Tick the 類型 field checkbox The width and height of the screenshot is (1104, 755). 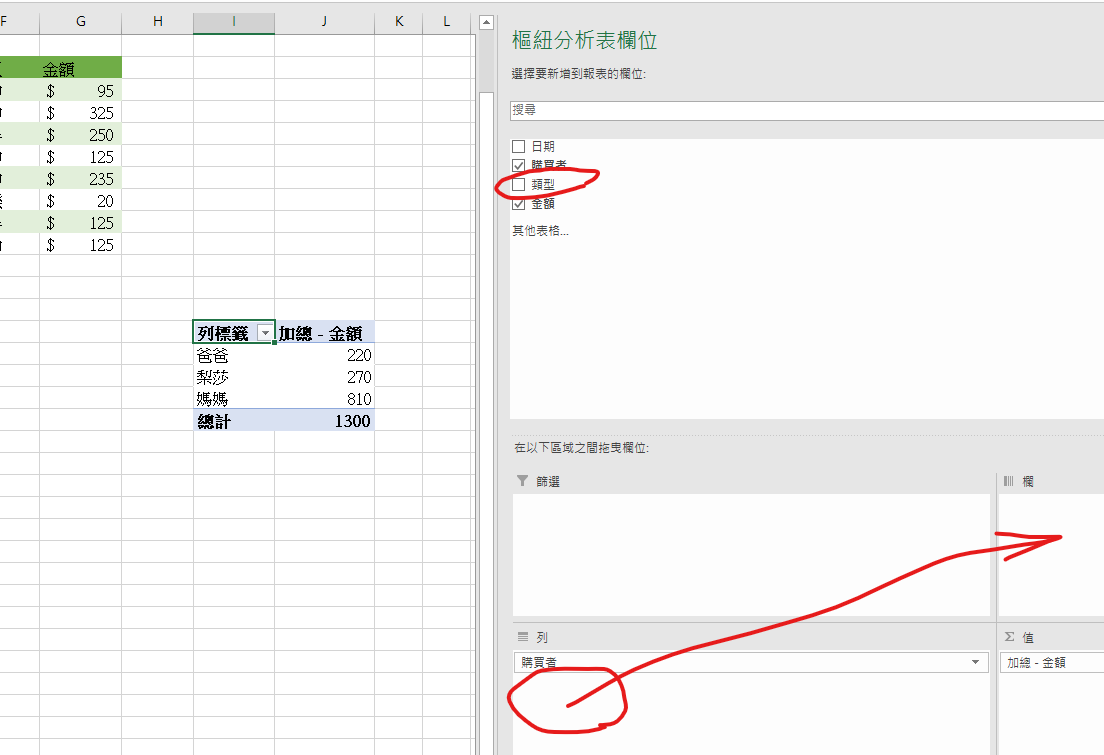click(518, 184)
